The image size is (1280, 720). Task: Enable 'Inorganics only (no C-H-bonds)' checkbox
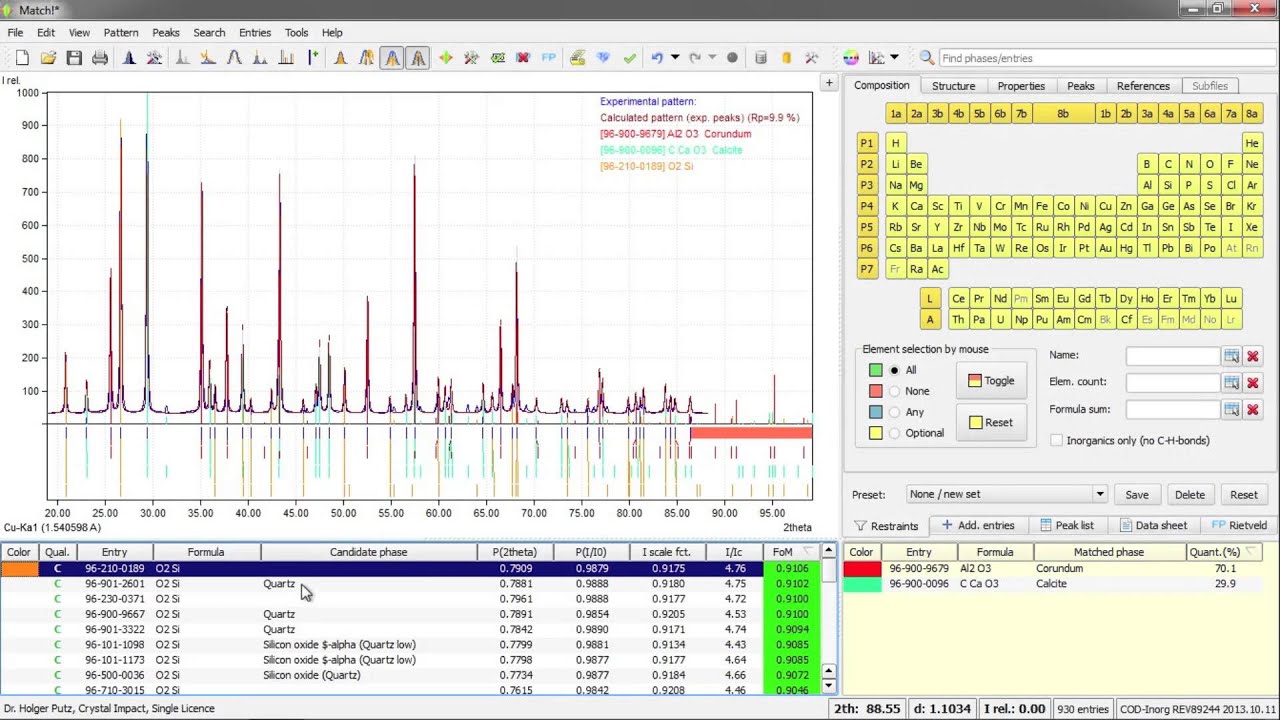1057,440
